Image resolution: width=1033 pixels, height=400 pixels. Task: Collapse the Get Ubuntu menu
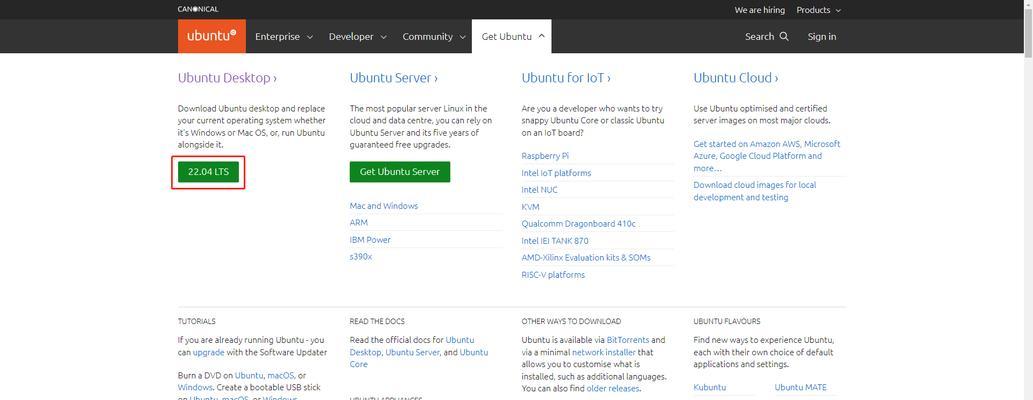pyautogui.click(x=512, y=37)
